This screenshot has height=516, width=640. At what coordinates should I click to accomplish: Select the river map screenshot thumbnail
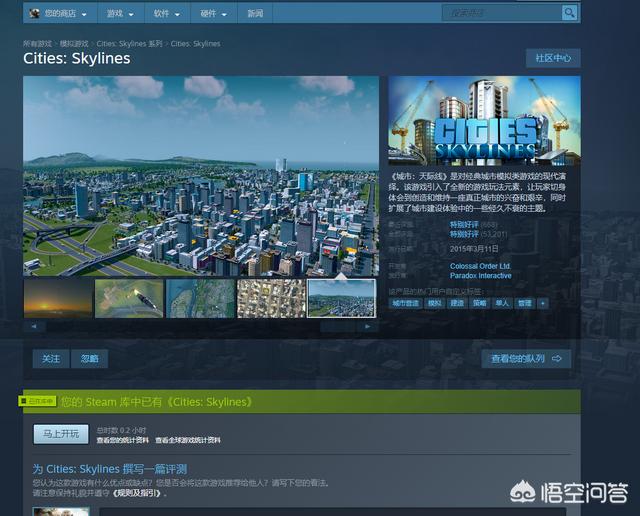[x=200, y=298]
